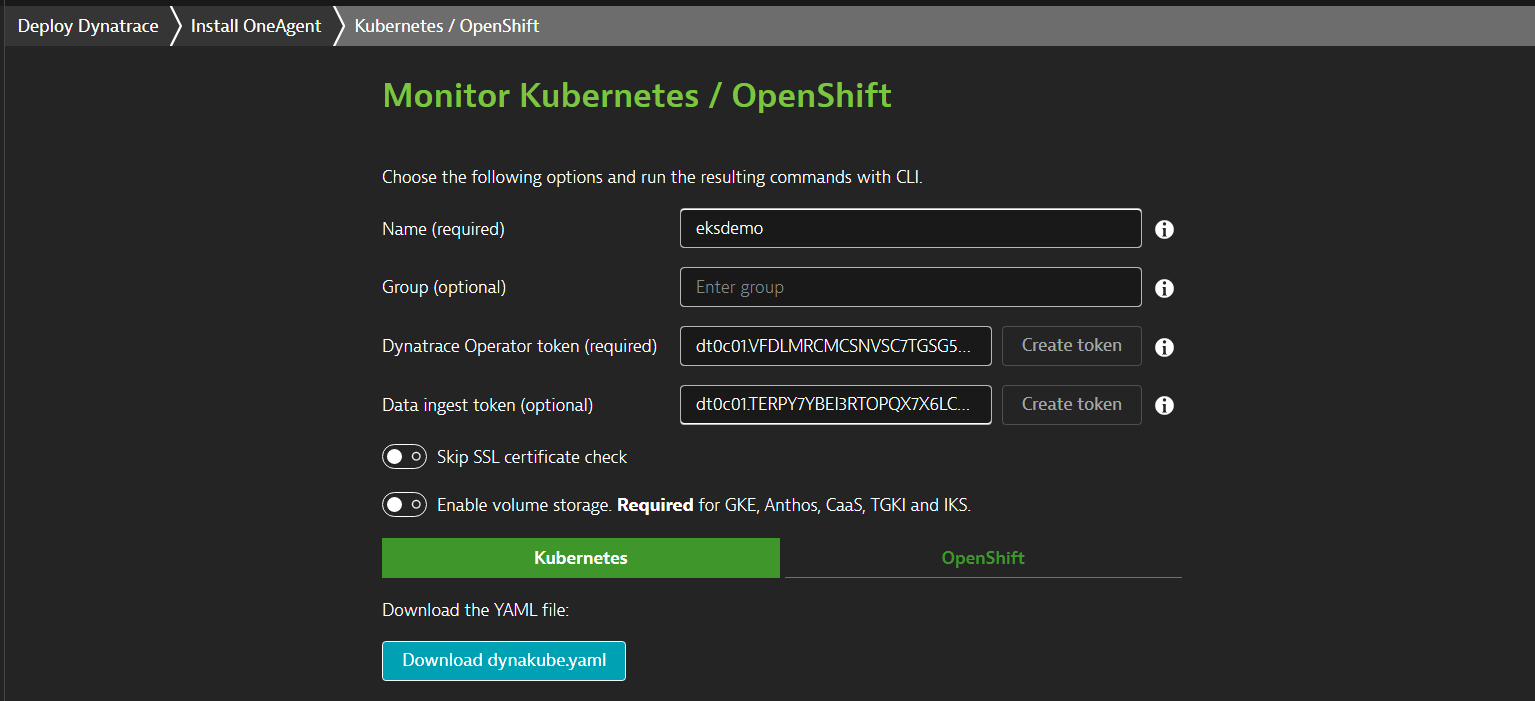This screenshot has height=701, width=1535.
Task: Click the Skip SSL toggle knob
Action: pos(396,456)
